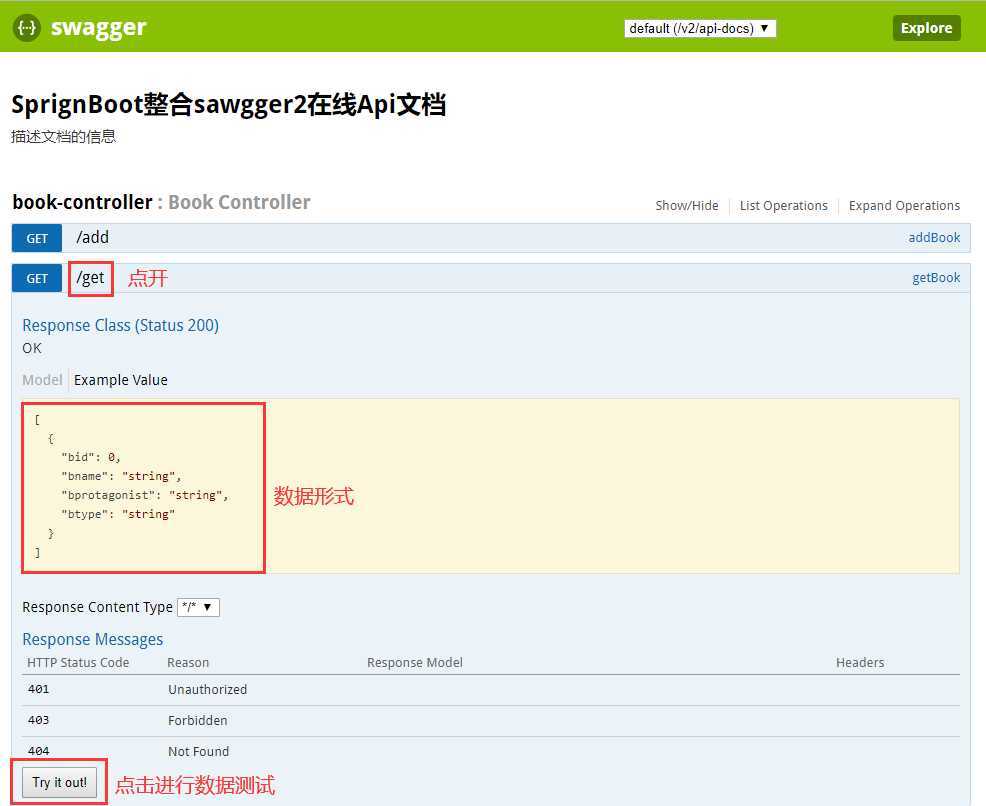Click the 'Reason' column header
Image resolution: width=986 pixels, height=806 pixels.
pos(188,662)
